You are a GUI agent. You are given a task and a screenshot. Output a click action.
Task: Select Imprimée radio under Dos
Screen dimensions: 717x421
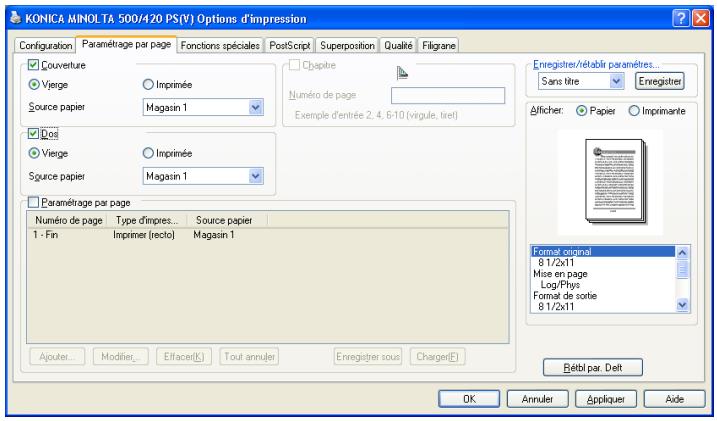point(148,153)
